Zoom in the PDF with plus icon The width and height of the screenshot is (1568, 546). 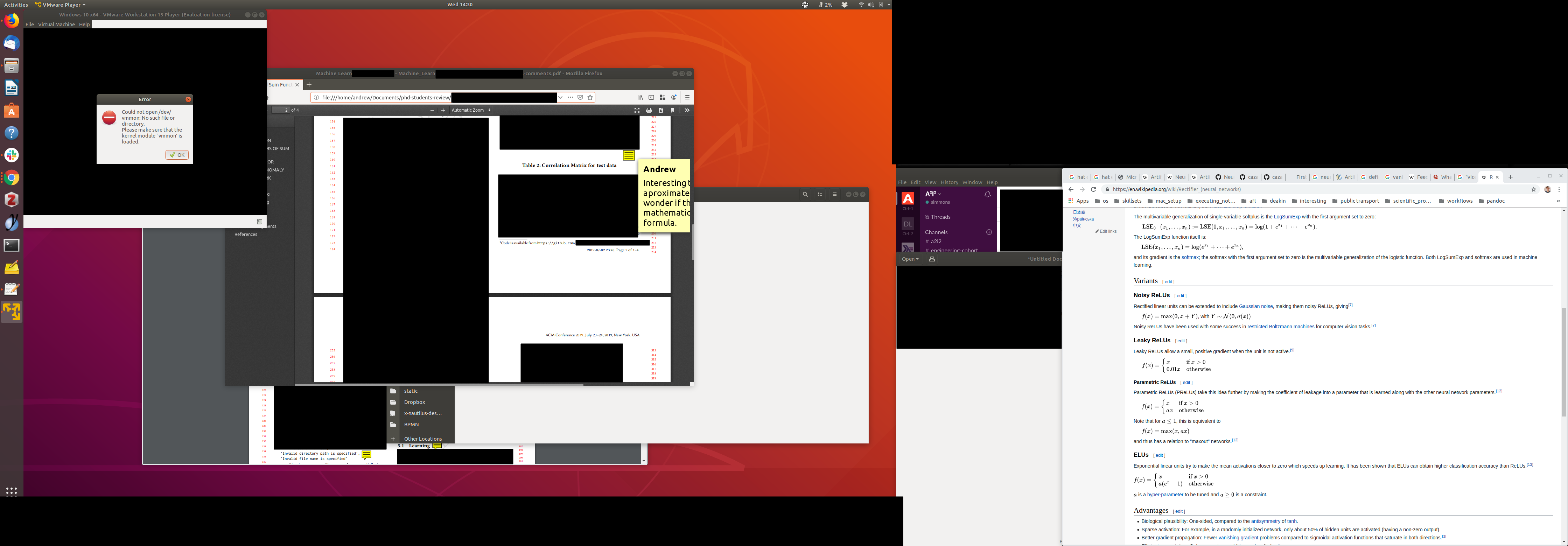pyautogui.click(x=443, y=110)
